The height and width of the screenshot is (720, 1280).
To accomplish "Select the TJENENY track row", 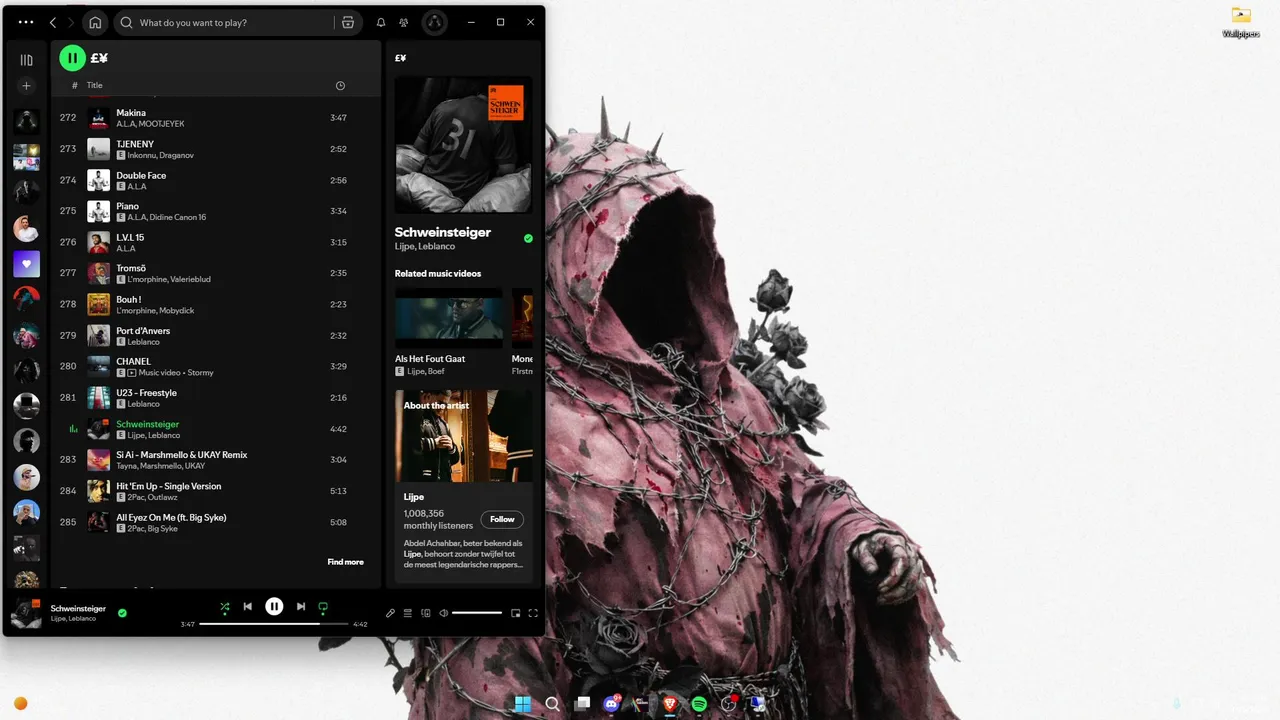I will click(216, 149).
